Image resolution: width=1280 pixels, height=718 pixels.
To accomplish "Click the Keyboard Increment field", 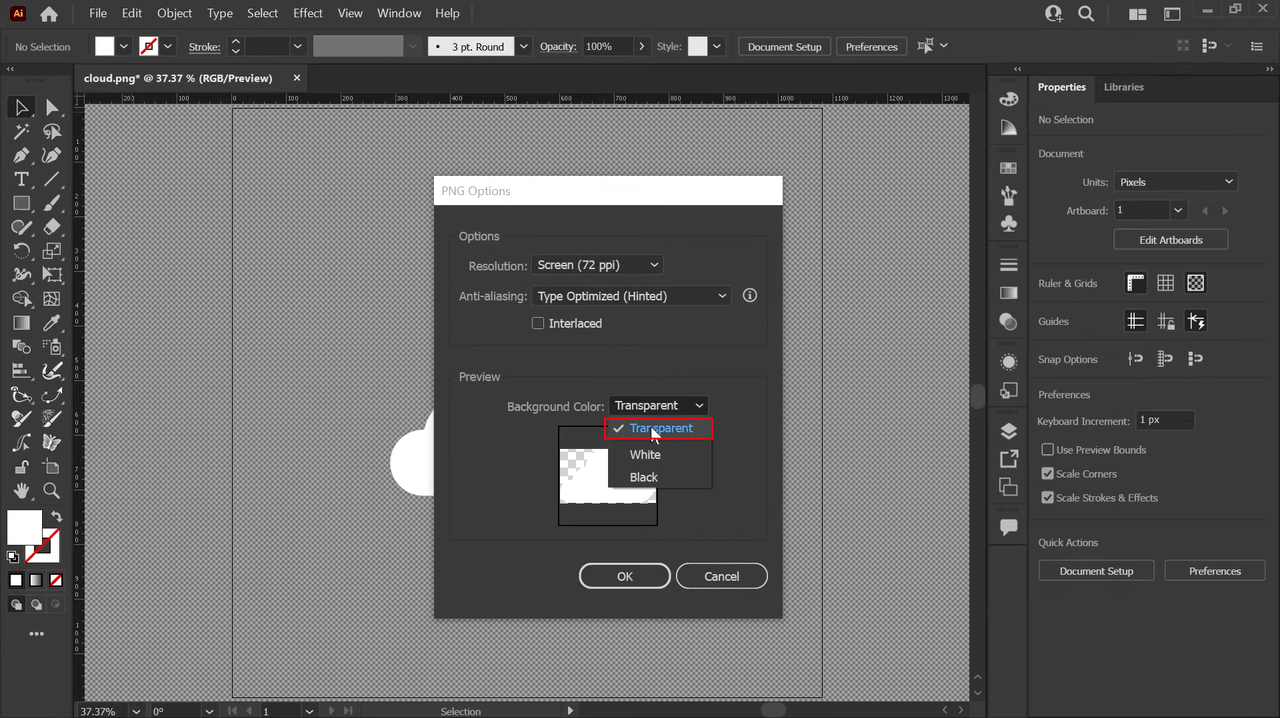I will (1165, 420).
